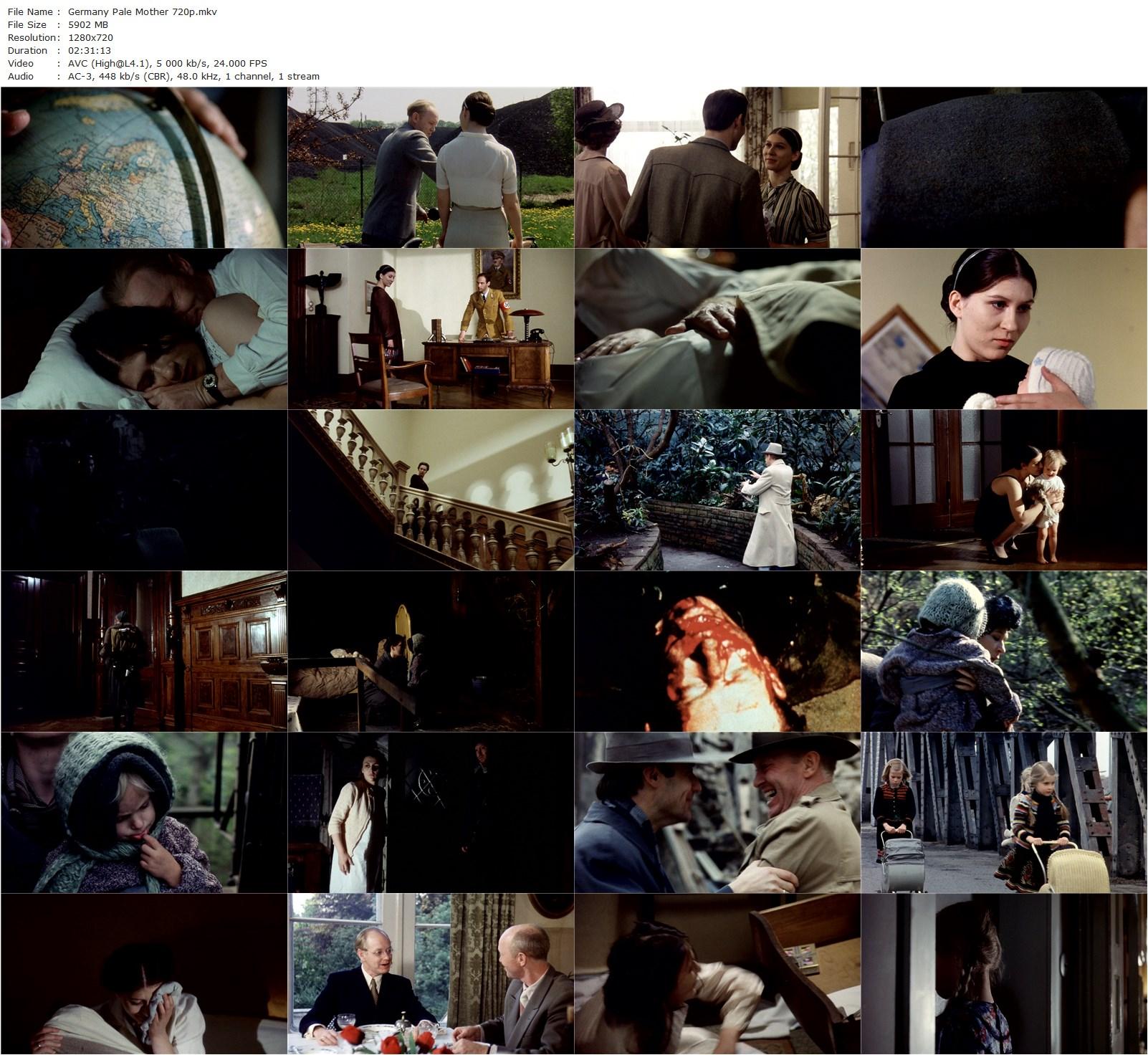
Task: Open the wooden staircase thumbnail
Action: point(430,490)
